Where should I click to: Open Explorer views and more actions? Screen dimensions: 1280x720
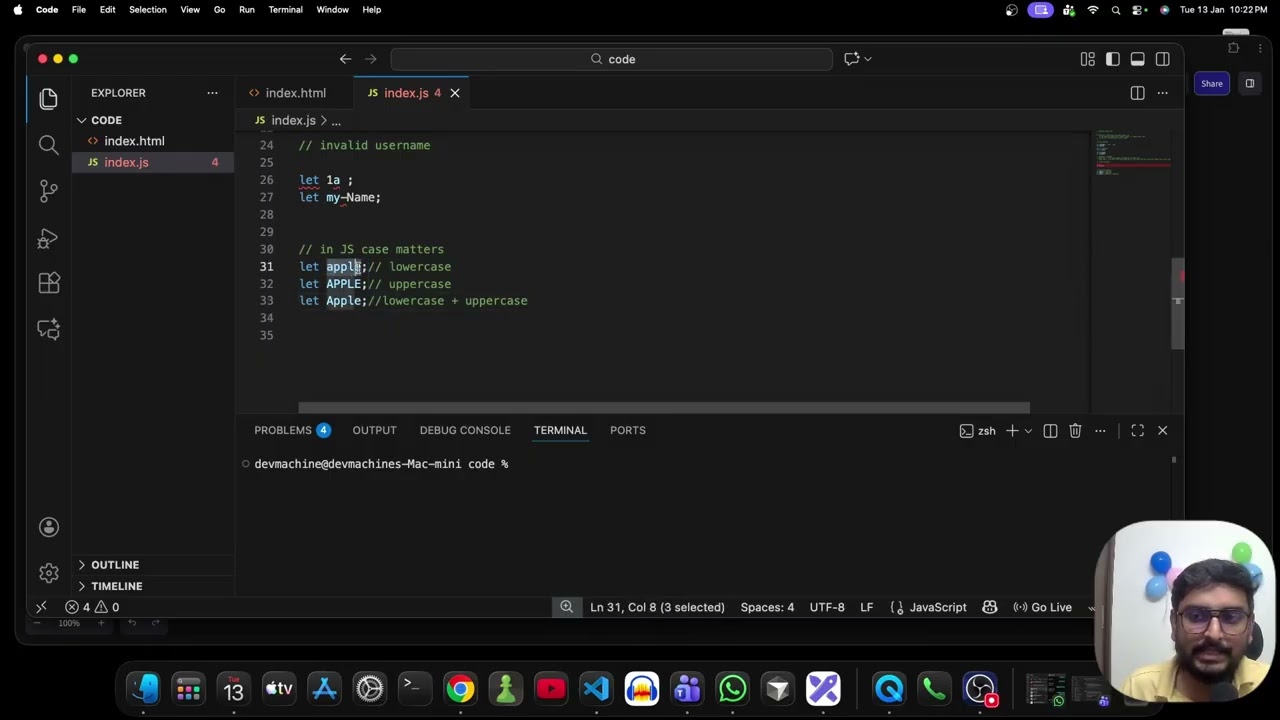pos(212,93)
